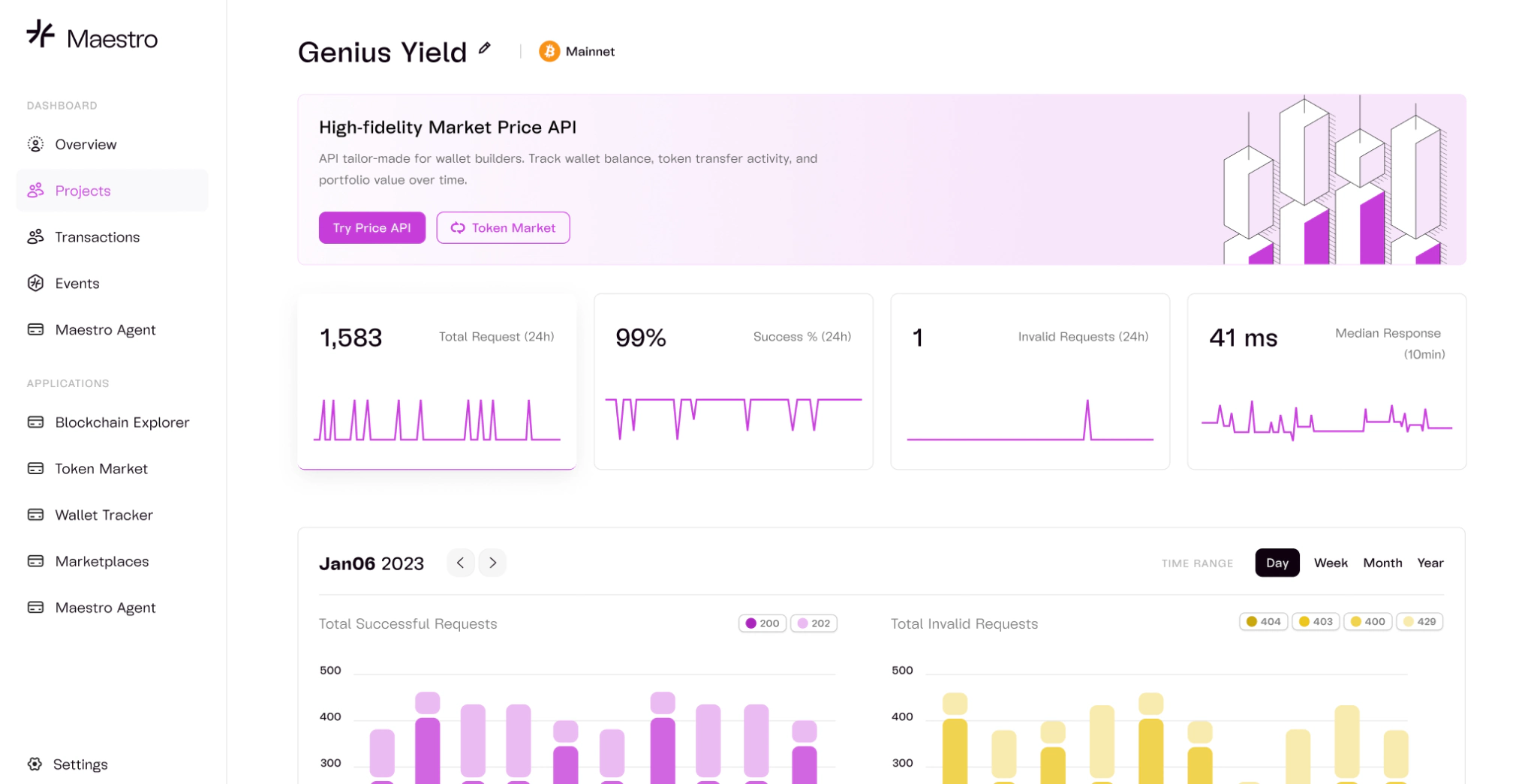Select the Month time range
The image size is (1537, 784).
coord(1382,563)
